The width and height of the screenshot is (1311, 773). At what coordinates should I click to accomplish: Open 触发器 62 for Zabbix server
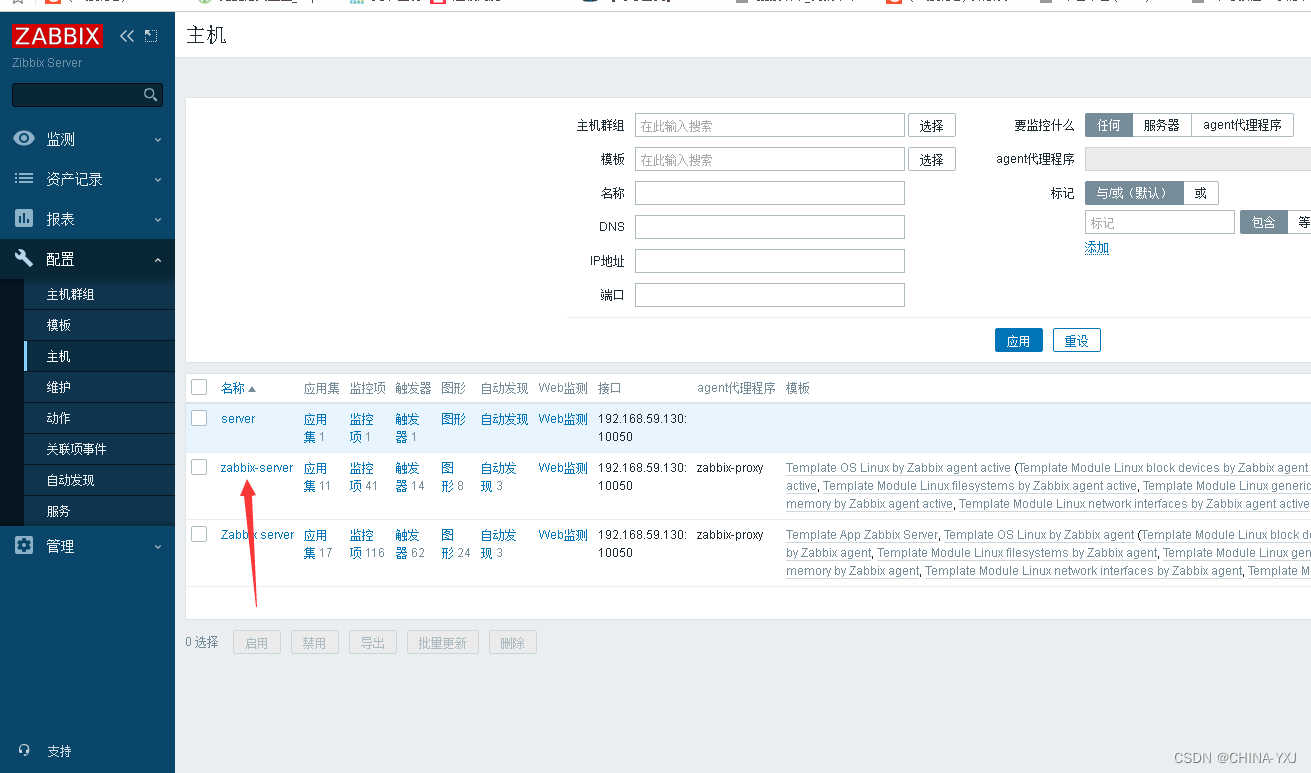[410, 544]
